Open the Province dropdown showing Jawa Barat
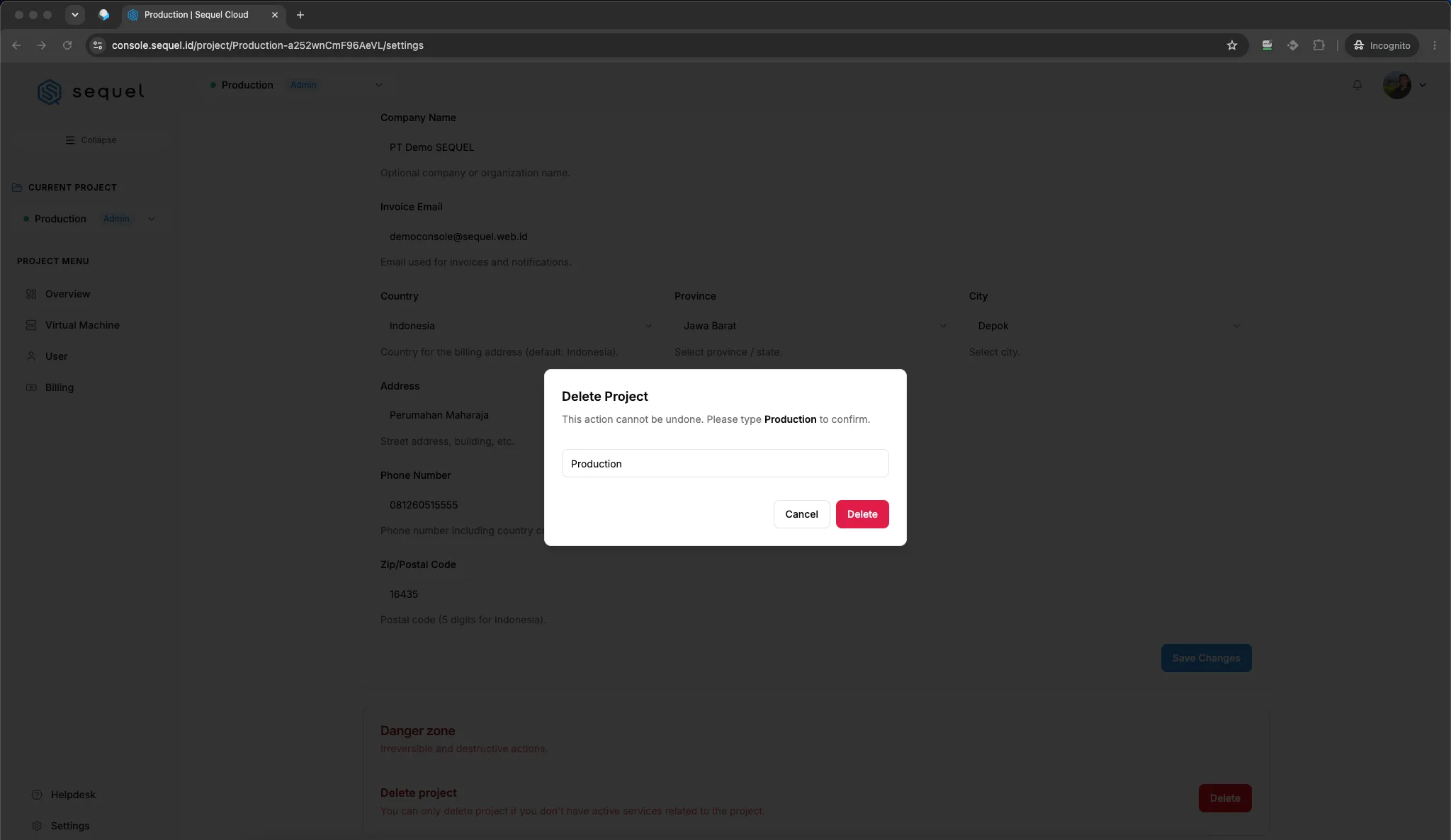Image resolution: width=1451 pixels, height=840 pixels. point(814,326)
